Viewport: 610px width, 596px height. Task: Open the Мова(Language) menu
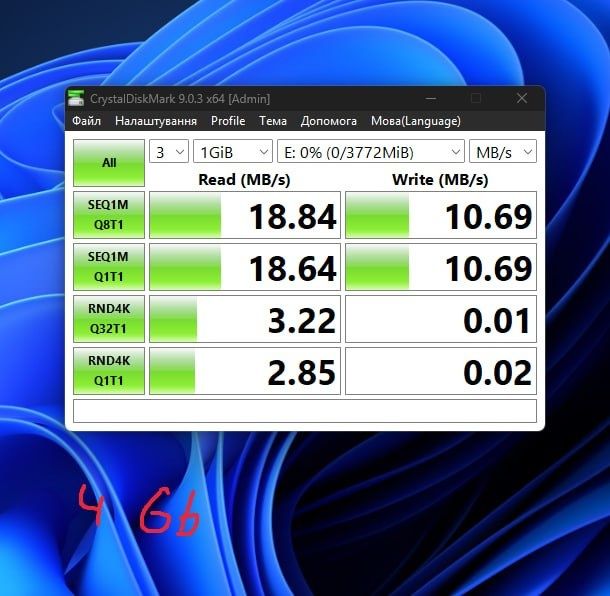point(416,121)
